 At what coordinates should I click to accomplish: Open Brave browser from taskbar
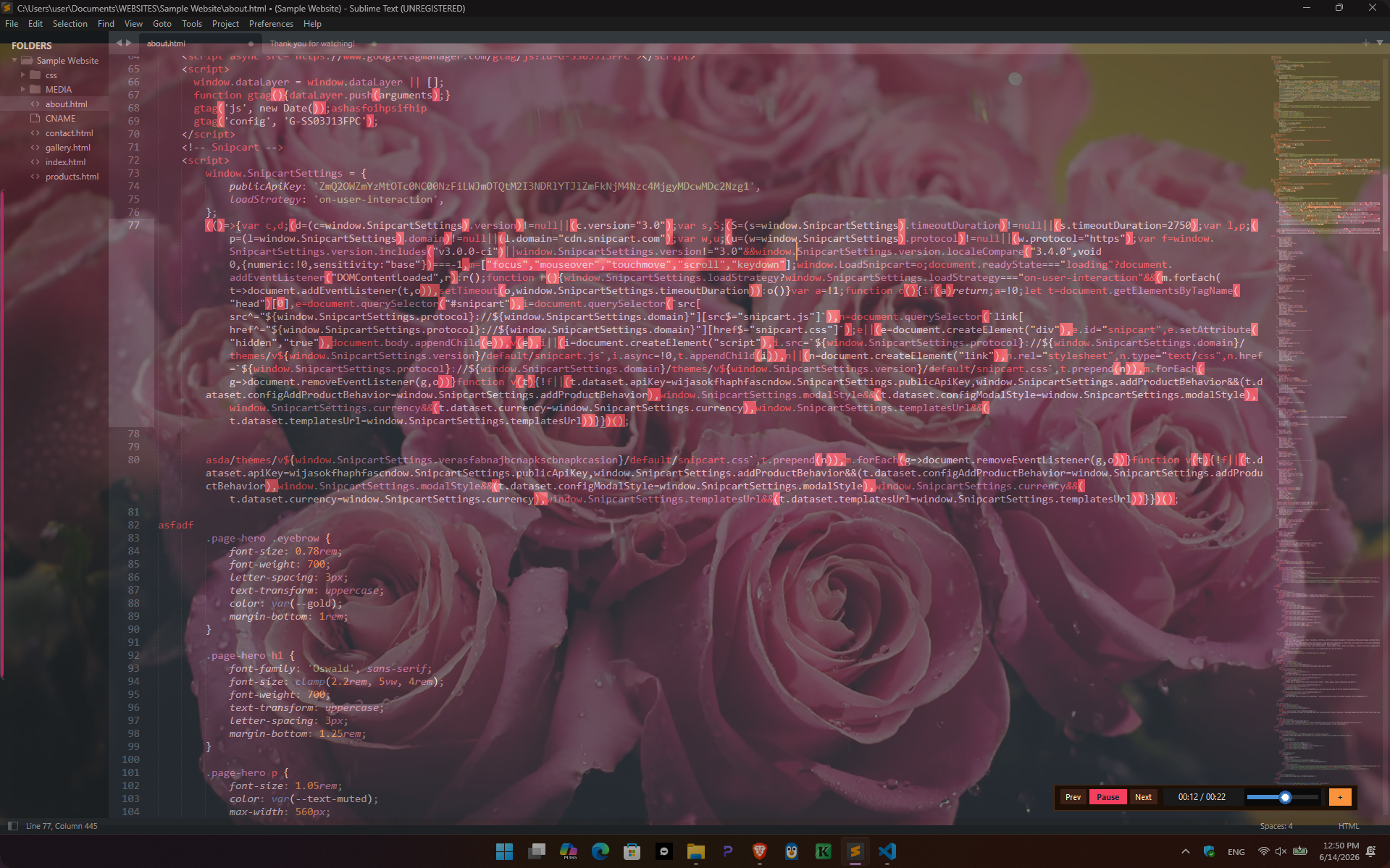coord(759,851)
